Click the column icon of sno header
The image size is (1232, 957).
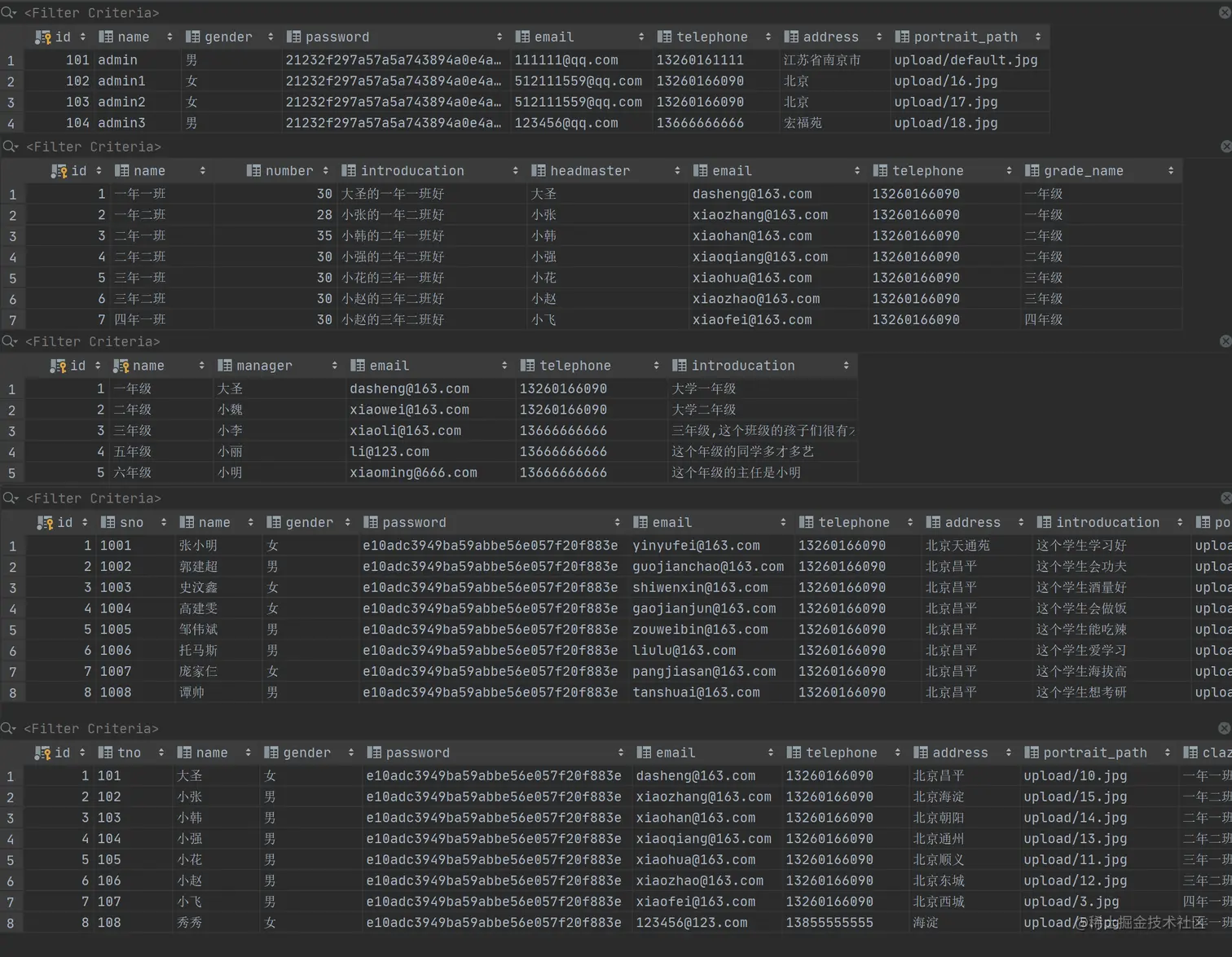(108, 523)
